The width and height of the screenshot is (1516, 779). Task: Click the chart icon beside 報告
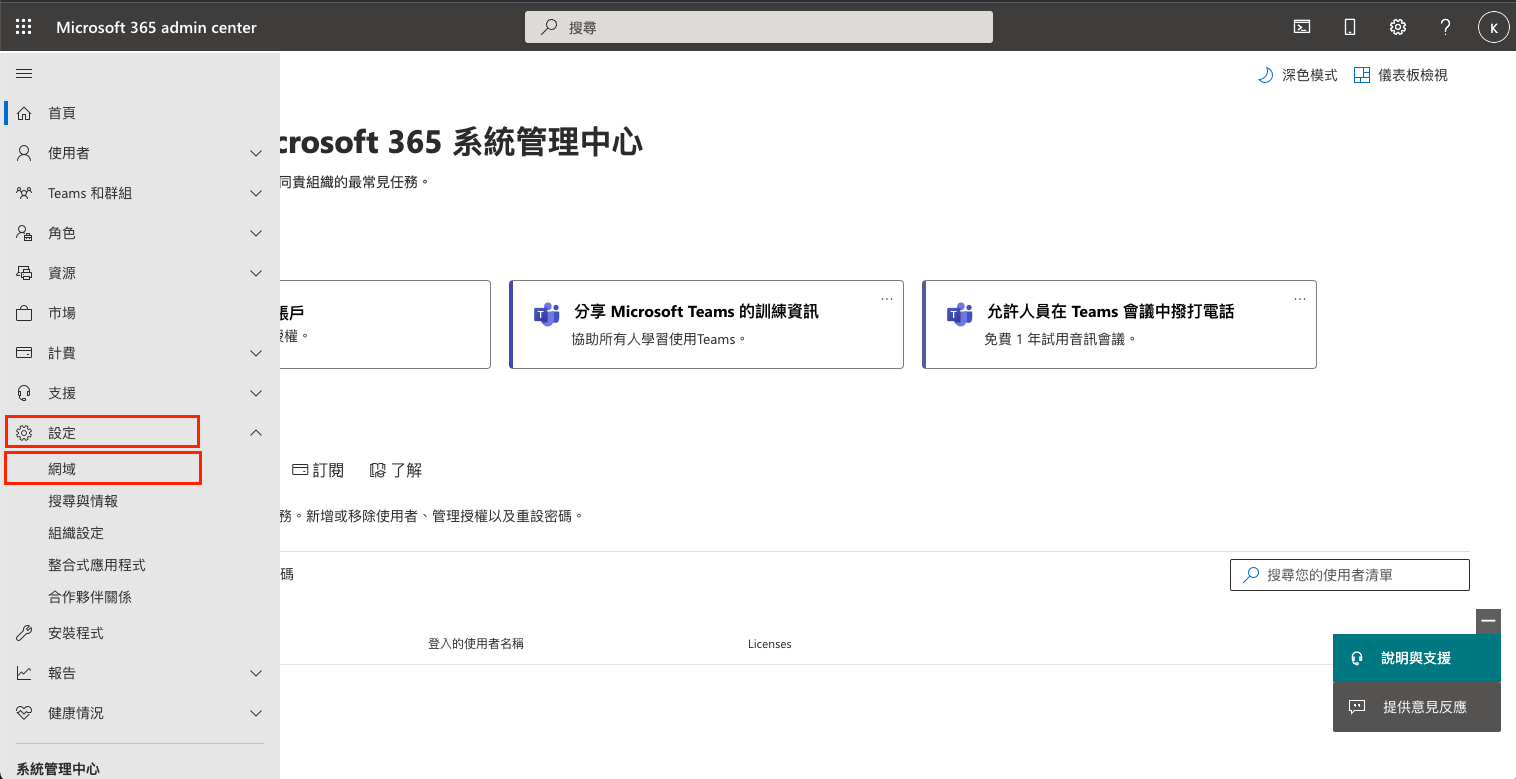pos(25,673)
